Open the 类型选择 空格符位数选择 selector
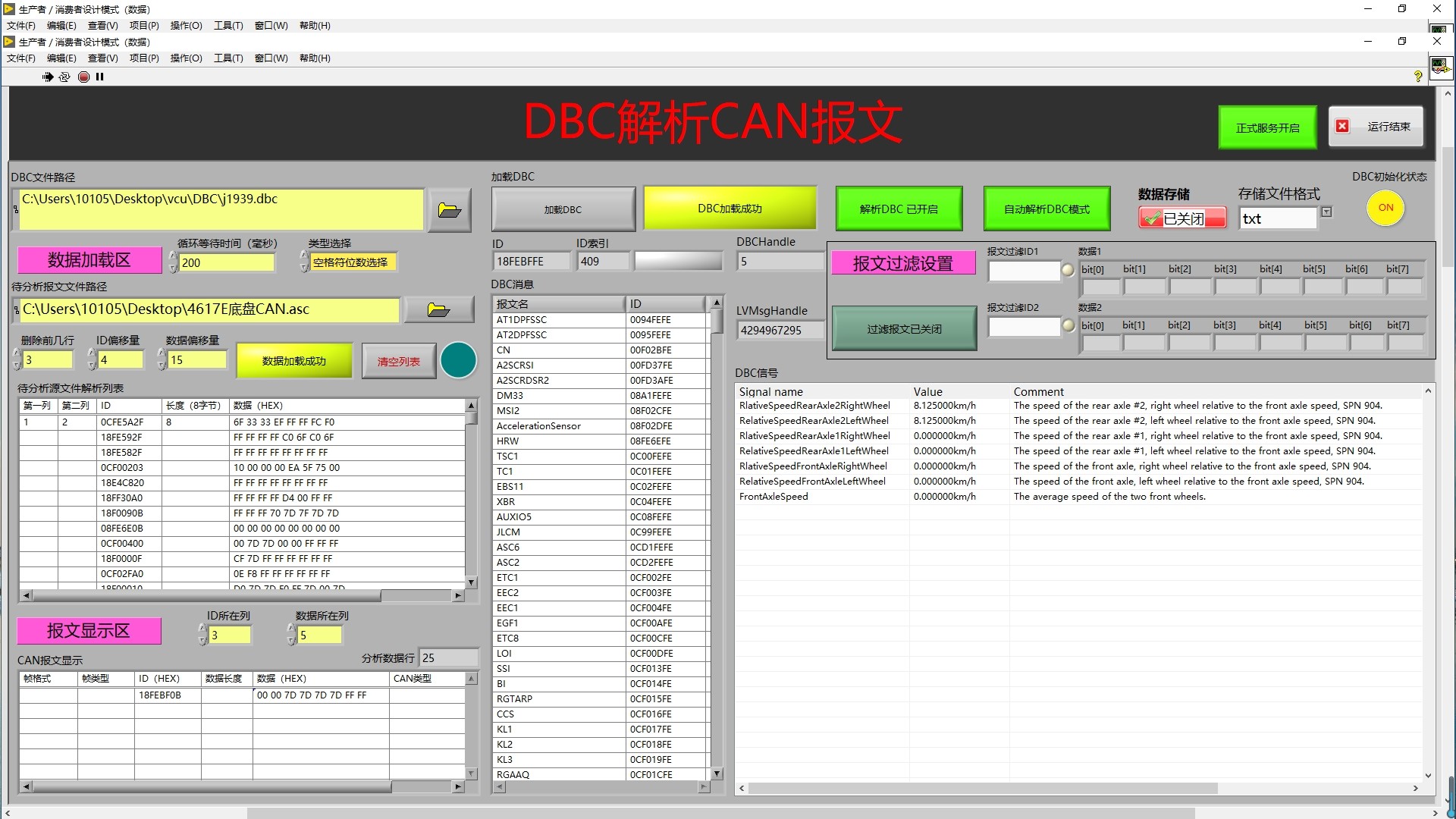This screenshot has width=1456, height=819. tap(350, 262)
